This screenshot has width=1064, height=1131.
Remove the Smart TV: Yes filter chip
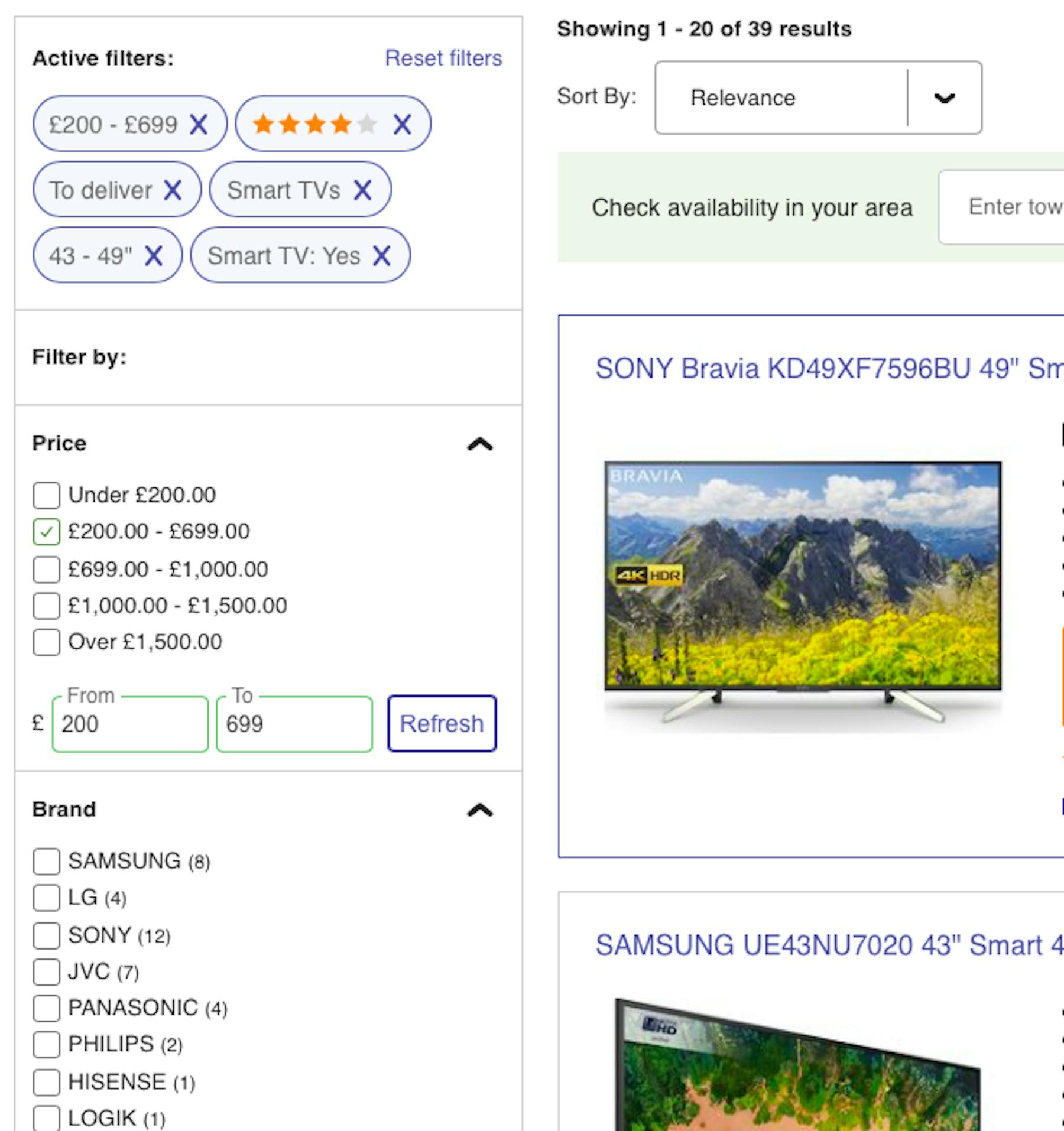click(382, 256)
